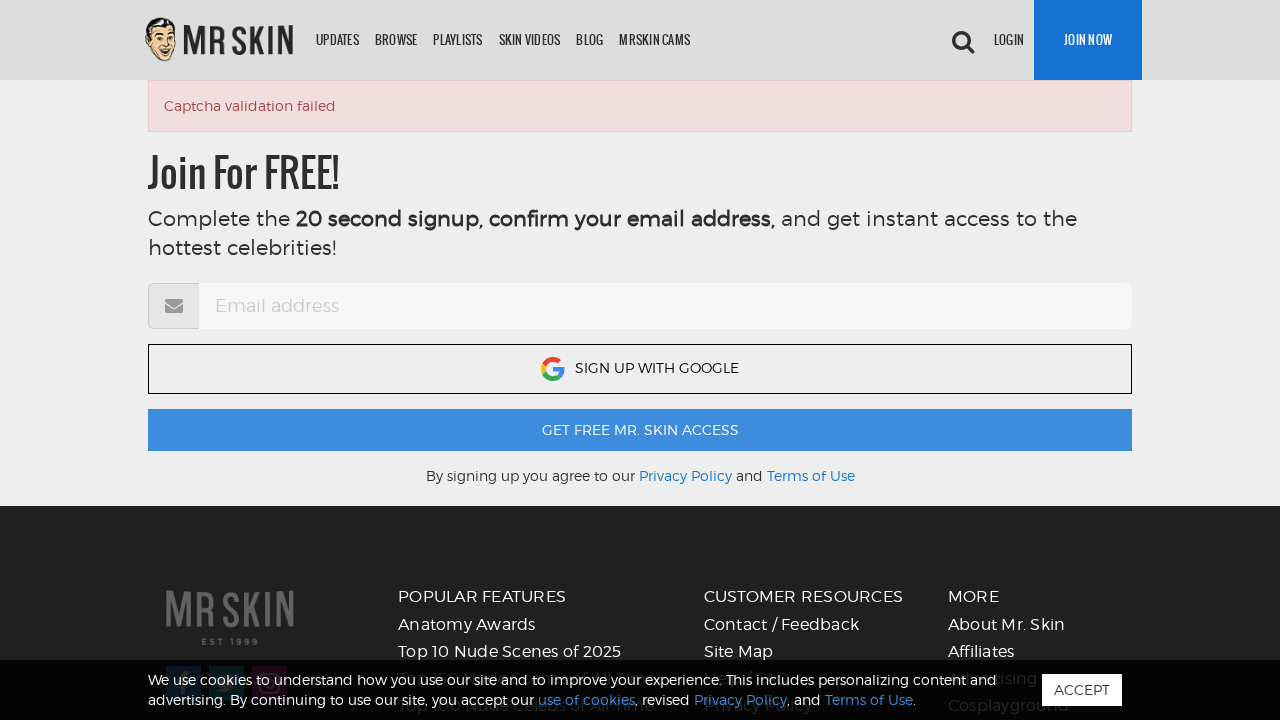Open MrSkin Cams navigation link
The width and height of the screenshot is (1280, 720).
654,40
